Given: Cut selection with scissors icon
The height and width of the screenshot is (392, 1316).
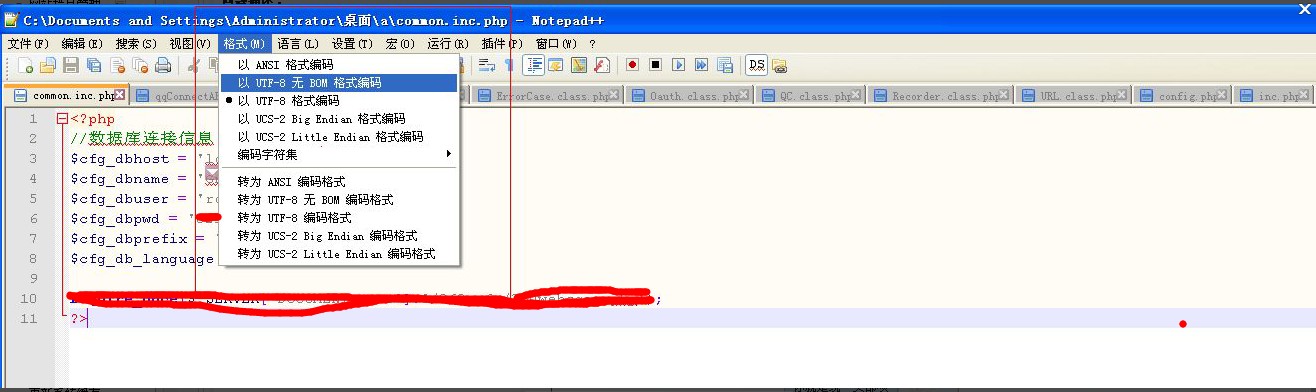Looking at the screenshot, I should click(193, 65).
